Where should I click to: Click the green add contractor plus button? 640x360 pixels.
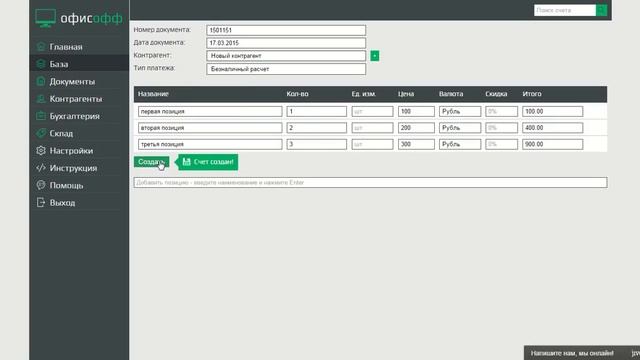(375, 56)
